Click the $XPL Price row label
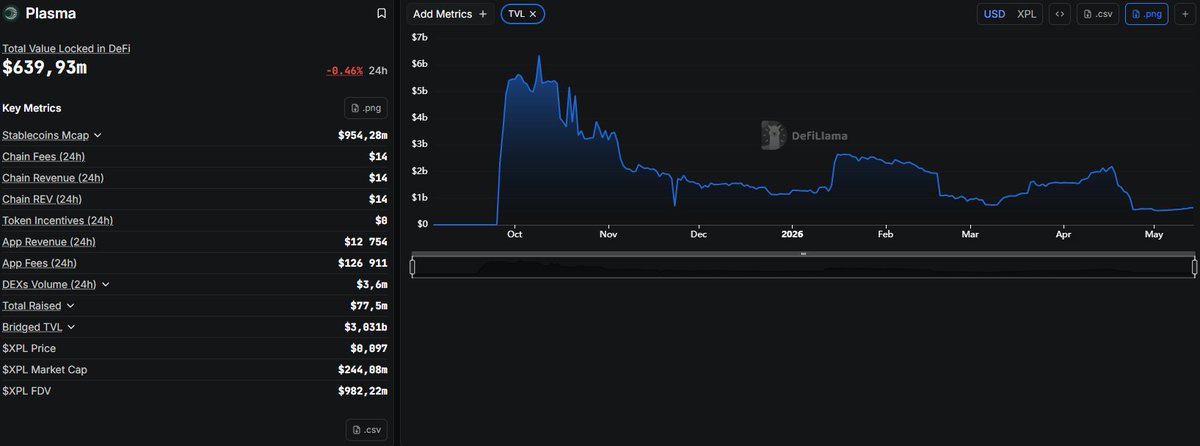This screenshot has width=1200, height=446. click(29, 348)
